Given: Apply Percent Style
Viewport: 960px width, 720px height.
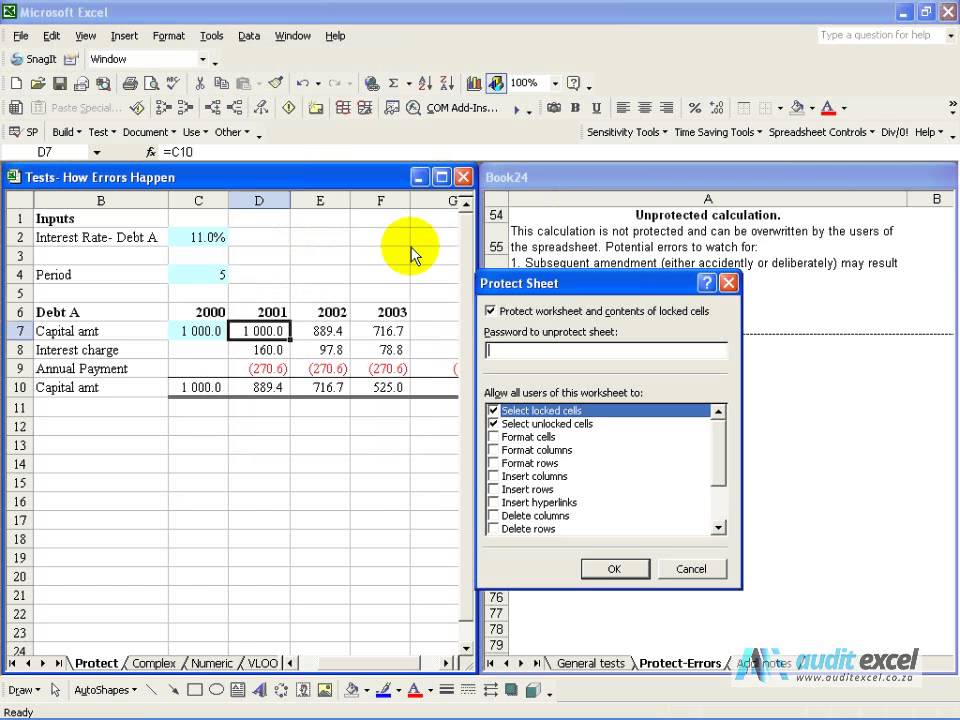Looking at the screenshot, I should 694,108.
